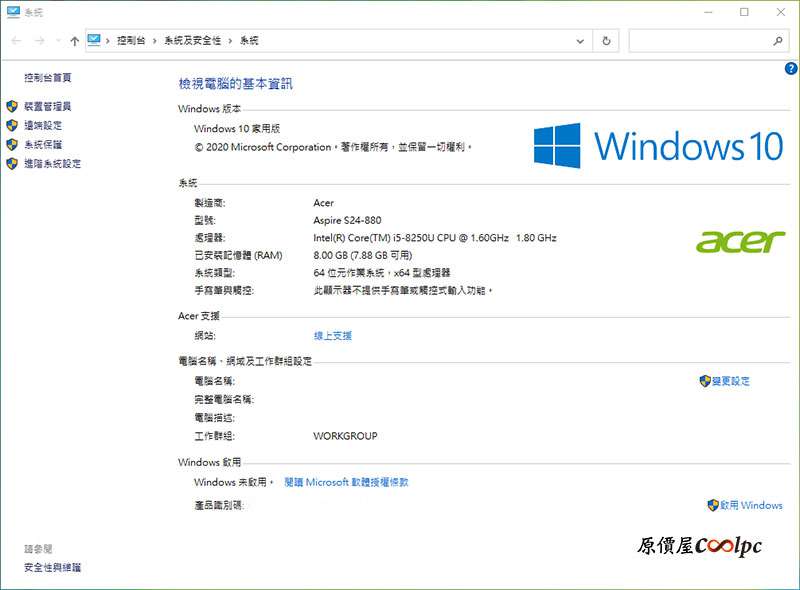Click the RAM value 8.00 GB

pyautogui.click(x=363, y=255)
